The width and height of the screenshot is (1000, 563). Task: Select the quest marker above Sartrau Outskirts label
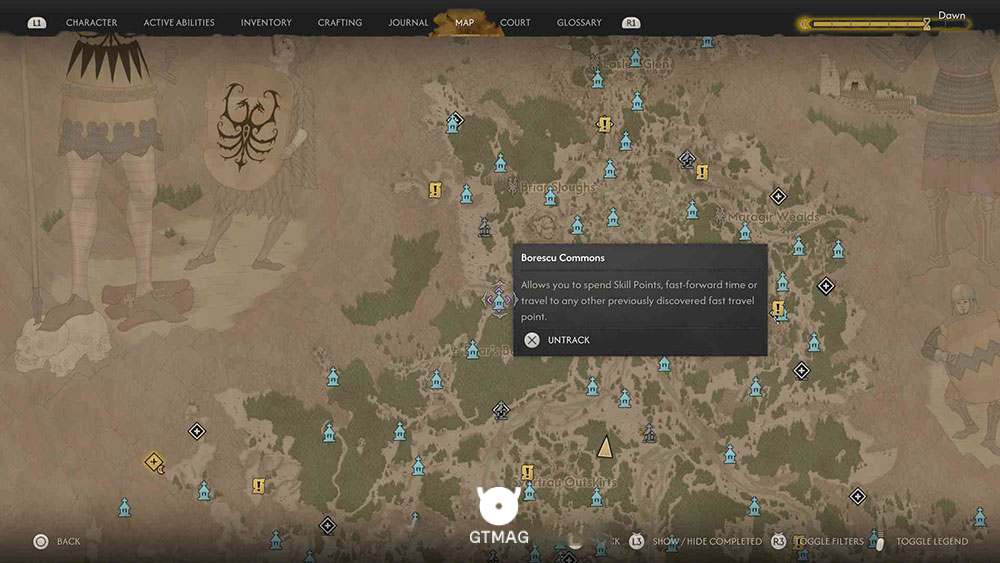(x=527, y=472)
